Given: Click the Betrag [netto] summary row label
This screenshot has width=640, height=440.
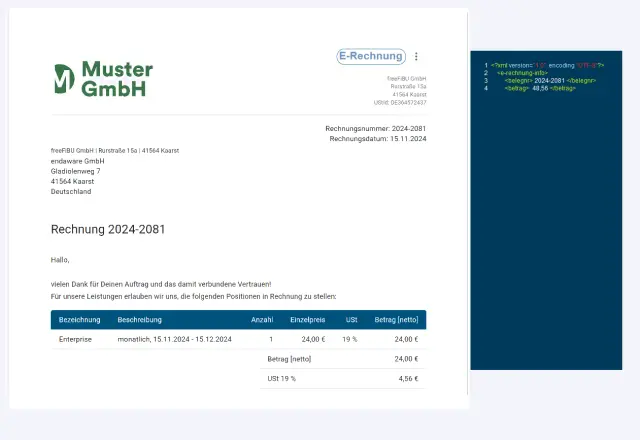Looking at the screenshot, I should pyautogui.click(x=289, y=359).
